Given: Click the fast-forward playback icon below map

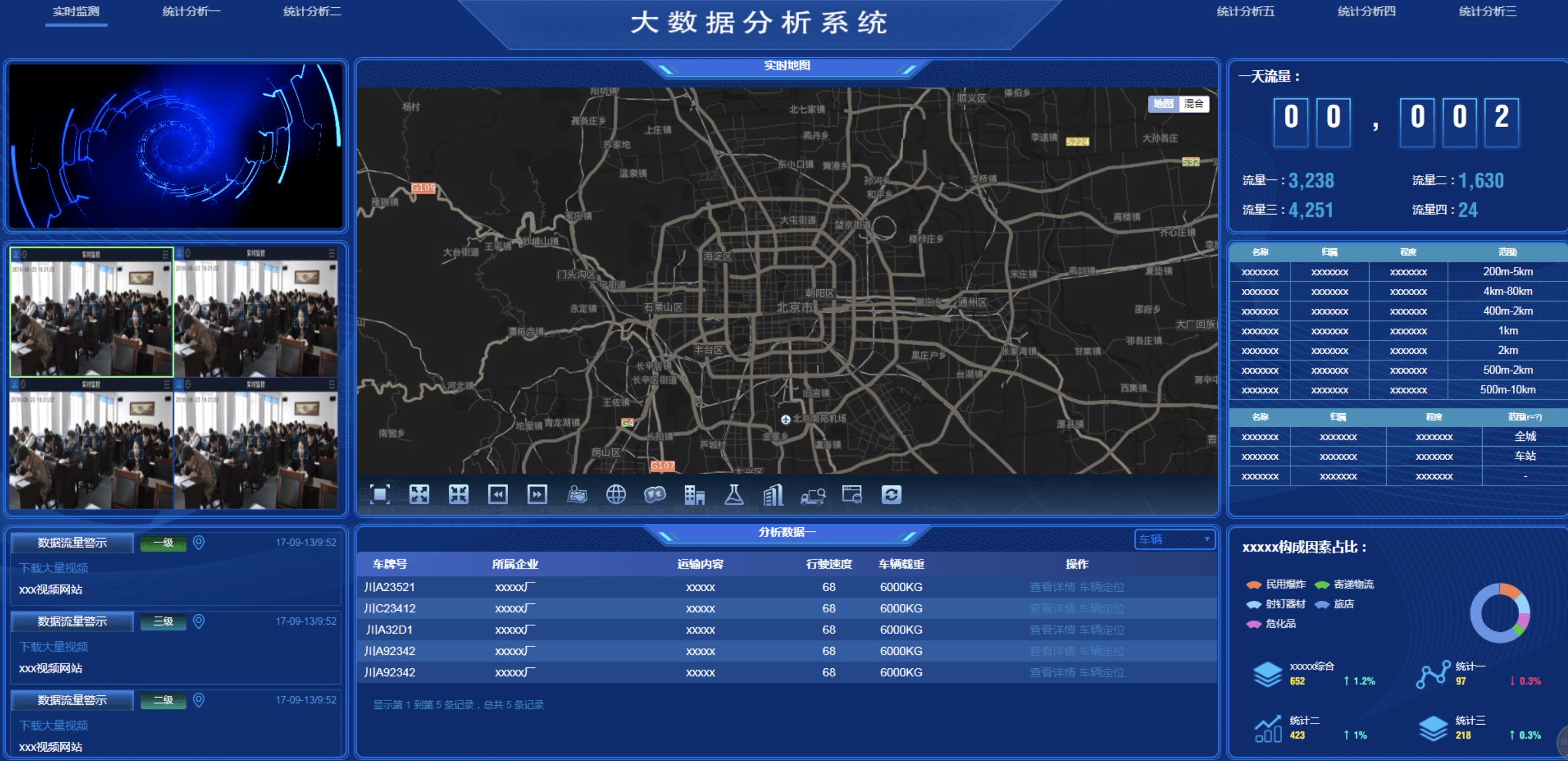Looking at the screenshot, I should click(537, 494).
